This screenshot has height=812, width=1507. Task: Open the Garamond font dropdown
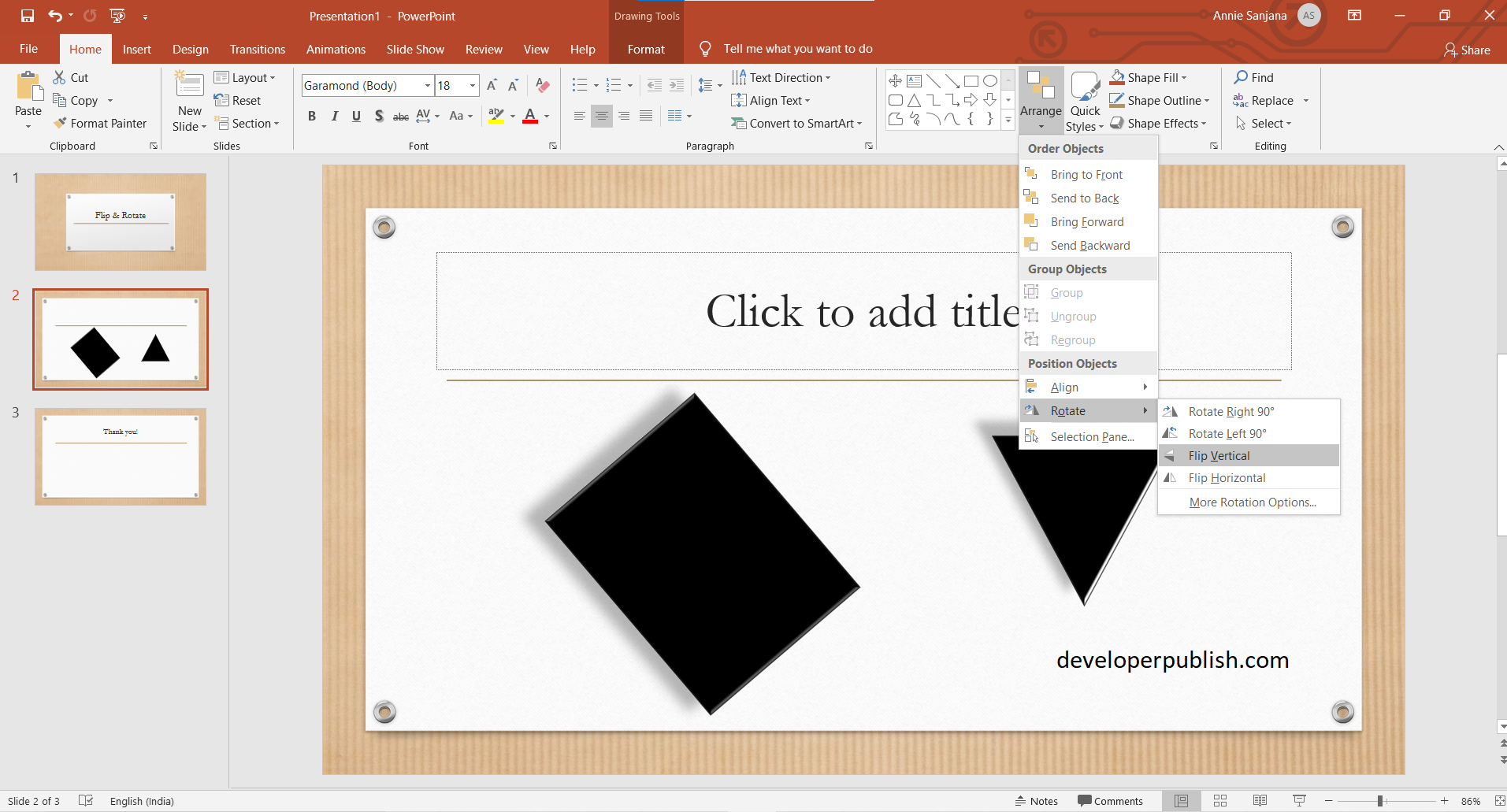click(427, 85)
